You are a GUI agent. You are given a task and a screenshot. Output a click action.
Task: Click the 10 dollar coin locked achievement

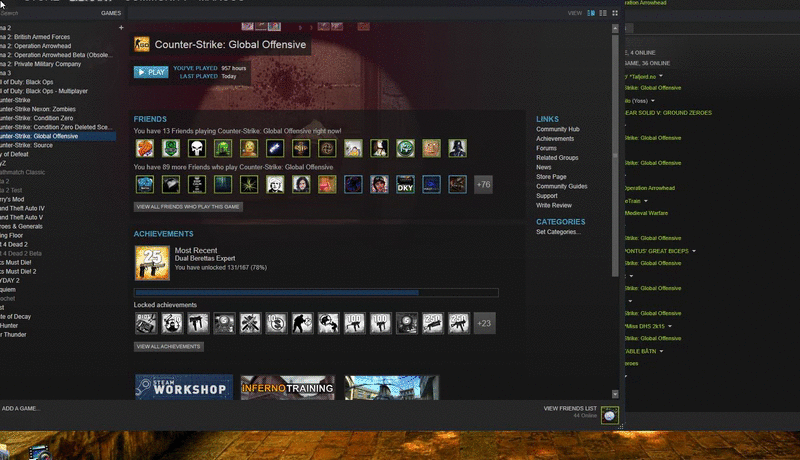point(276,323)
